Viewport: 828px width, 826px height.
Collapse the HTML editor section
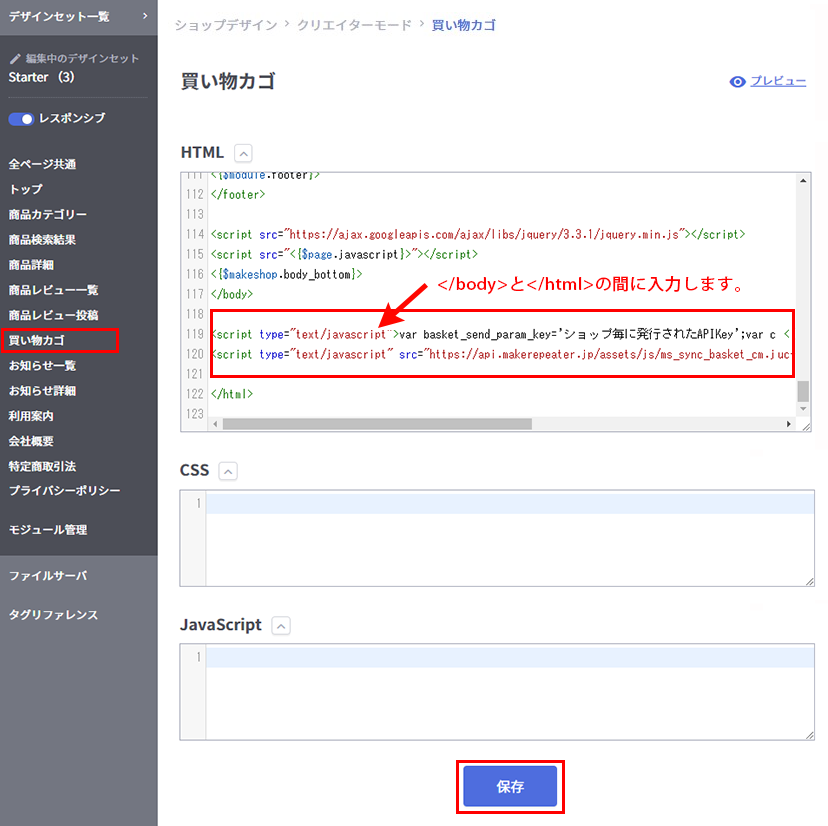(x=243, y=153)
